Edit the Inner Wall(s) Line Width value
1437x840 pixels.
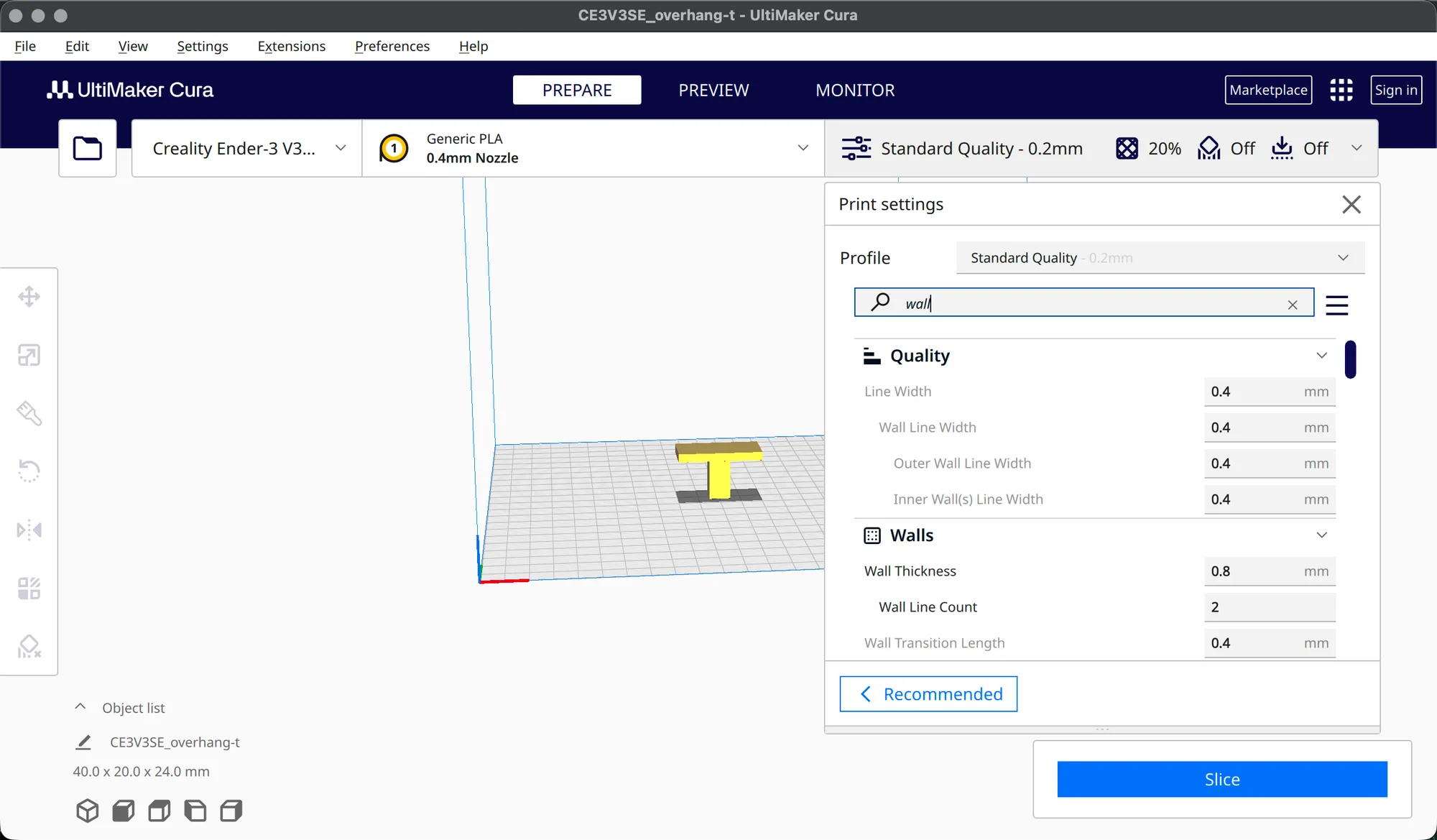1270,499
